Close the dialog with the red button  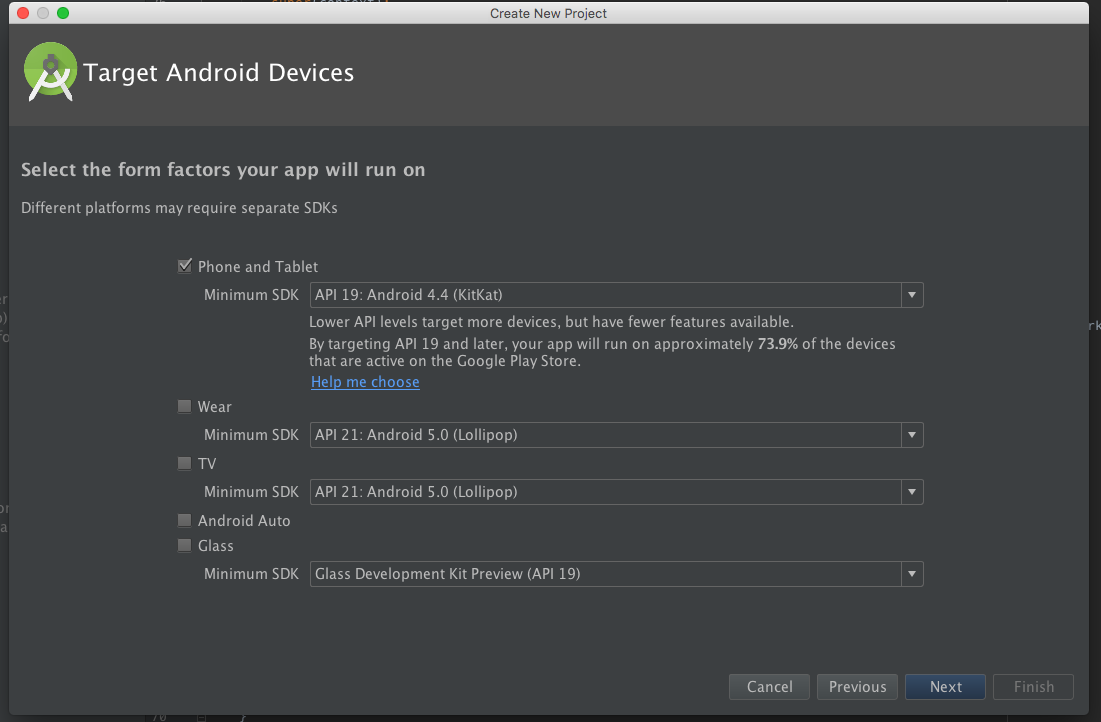point(22,13)
